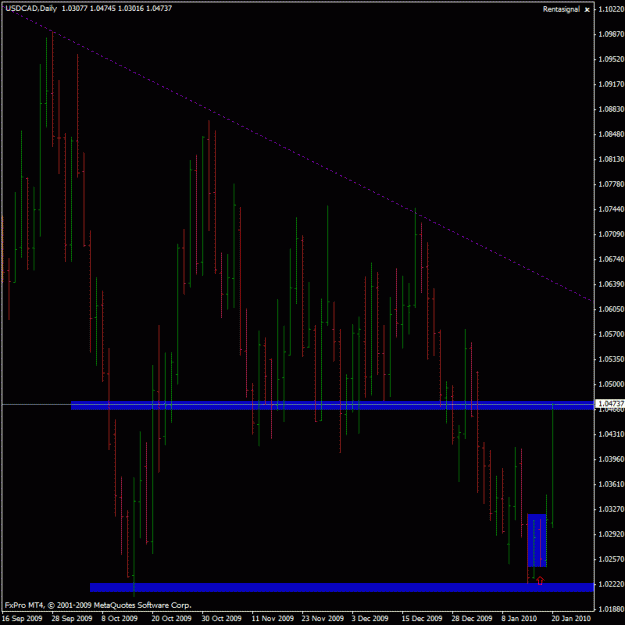
Task: Click the Rentasignal expert advisor label
Action: 561,9
